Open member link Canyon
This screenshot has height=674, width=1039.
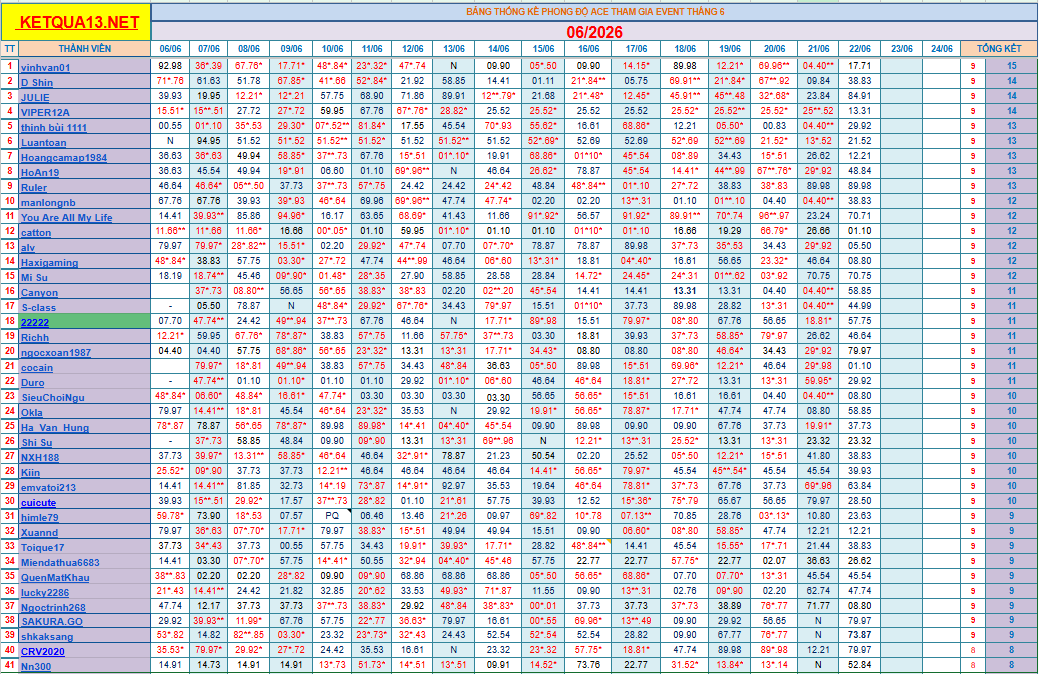39,292
